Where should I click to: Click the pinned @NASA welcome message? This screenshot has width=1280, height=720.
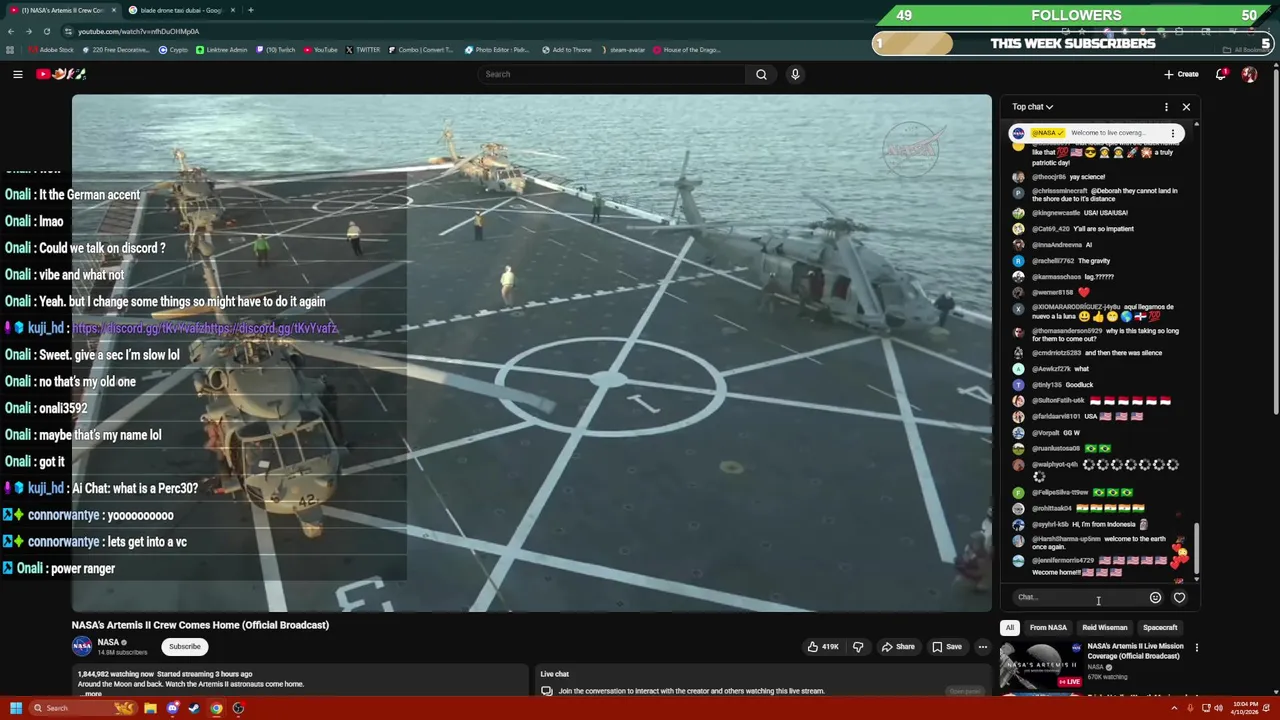coord(1095,133)
